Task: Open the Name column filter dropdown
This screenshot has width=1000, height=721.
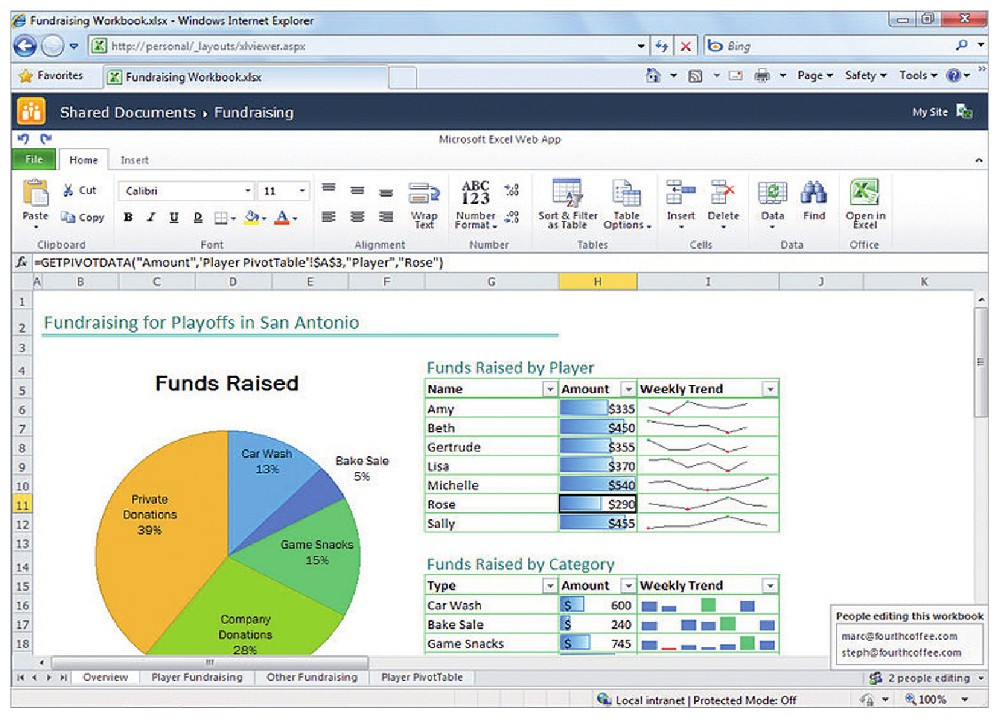Action: [549, 389]
